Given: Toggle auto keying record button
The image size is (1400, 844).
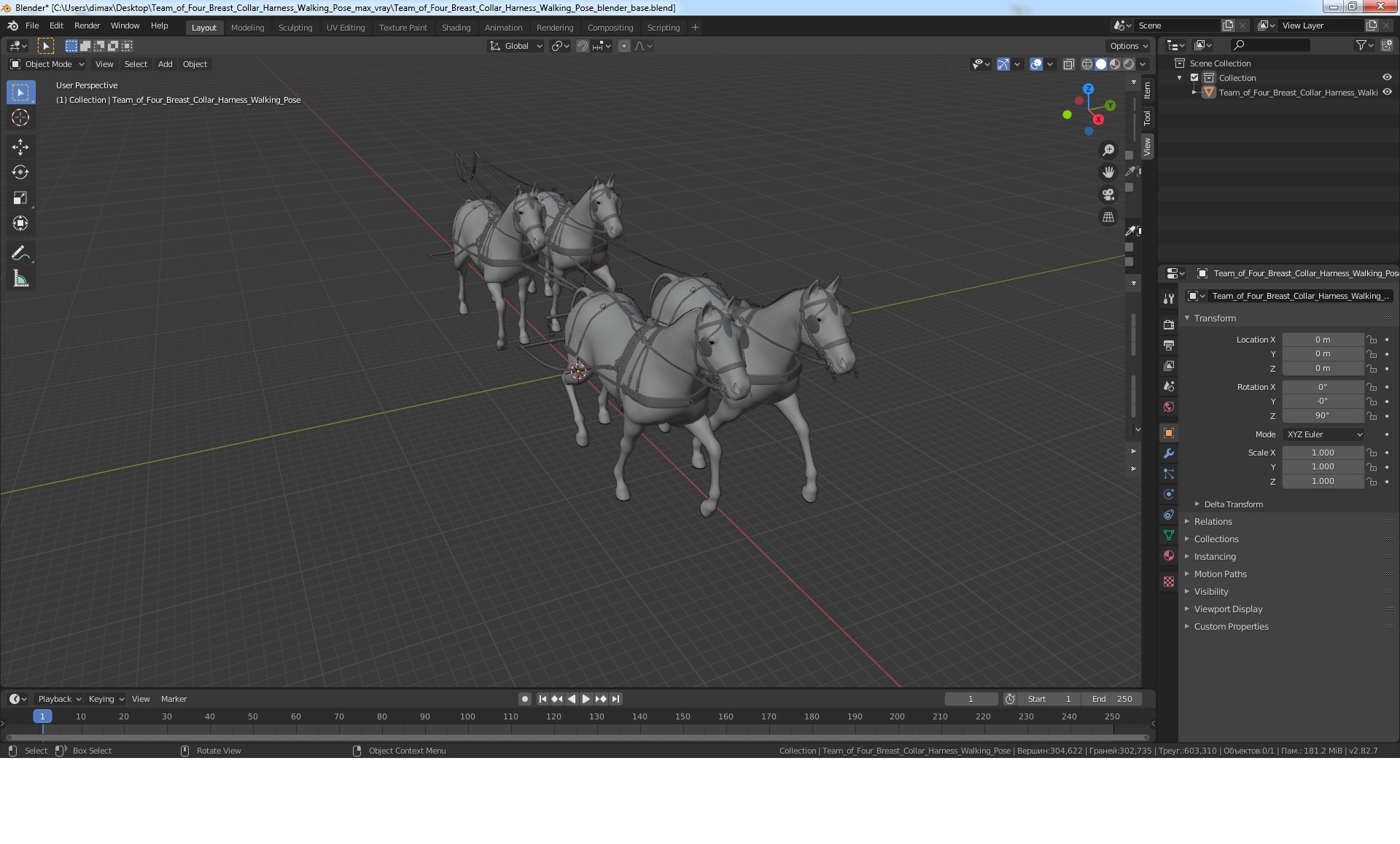Looking at the screenshot, I should pyautogui.click(x=524, y=699).
